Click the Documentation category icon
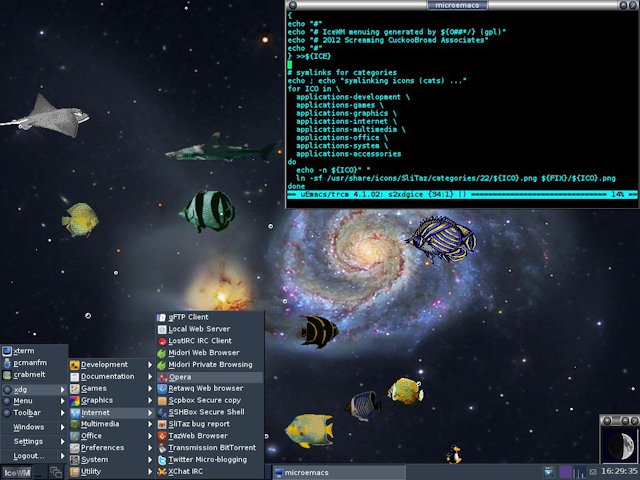Viewport: 640px width, 480px height. (x=74, y=377)
